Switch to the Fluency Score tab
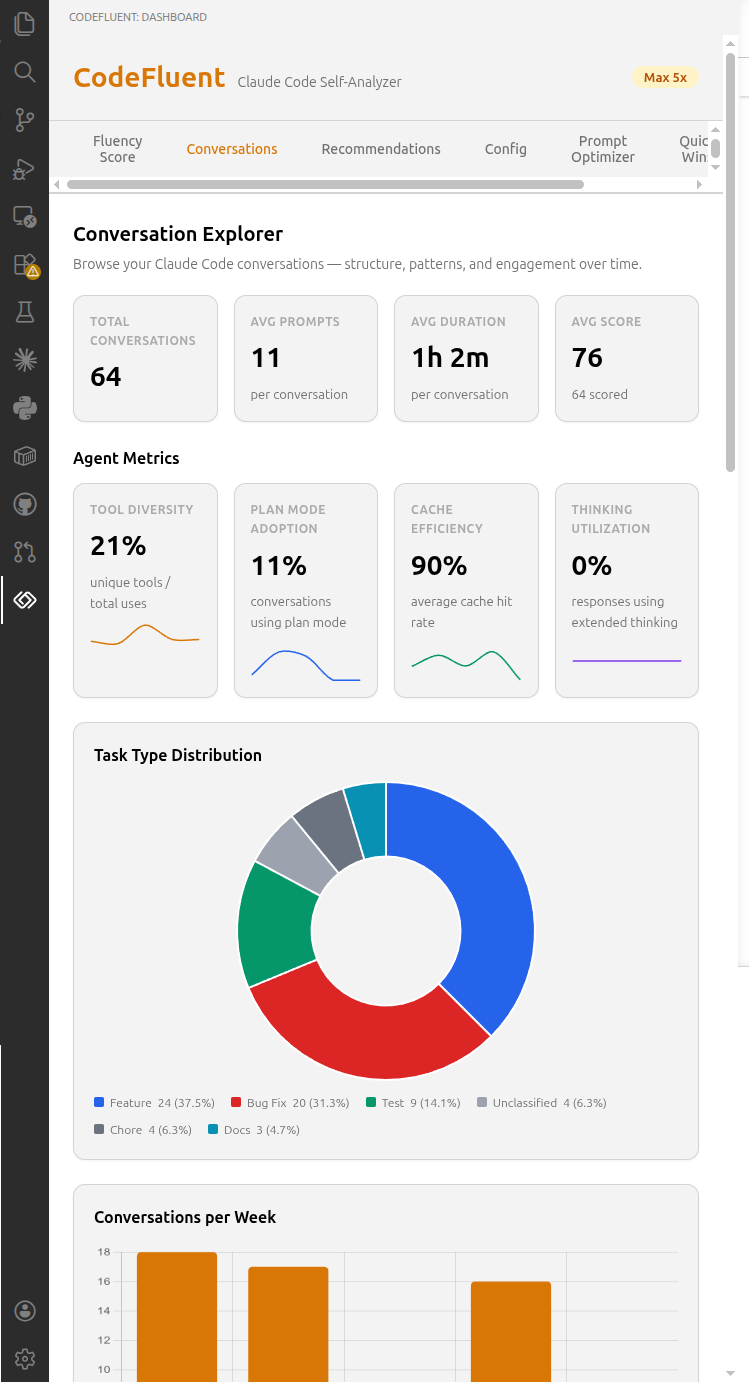 coord(118,149)
